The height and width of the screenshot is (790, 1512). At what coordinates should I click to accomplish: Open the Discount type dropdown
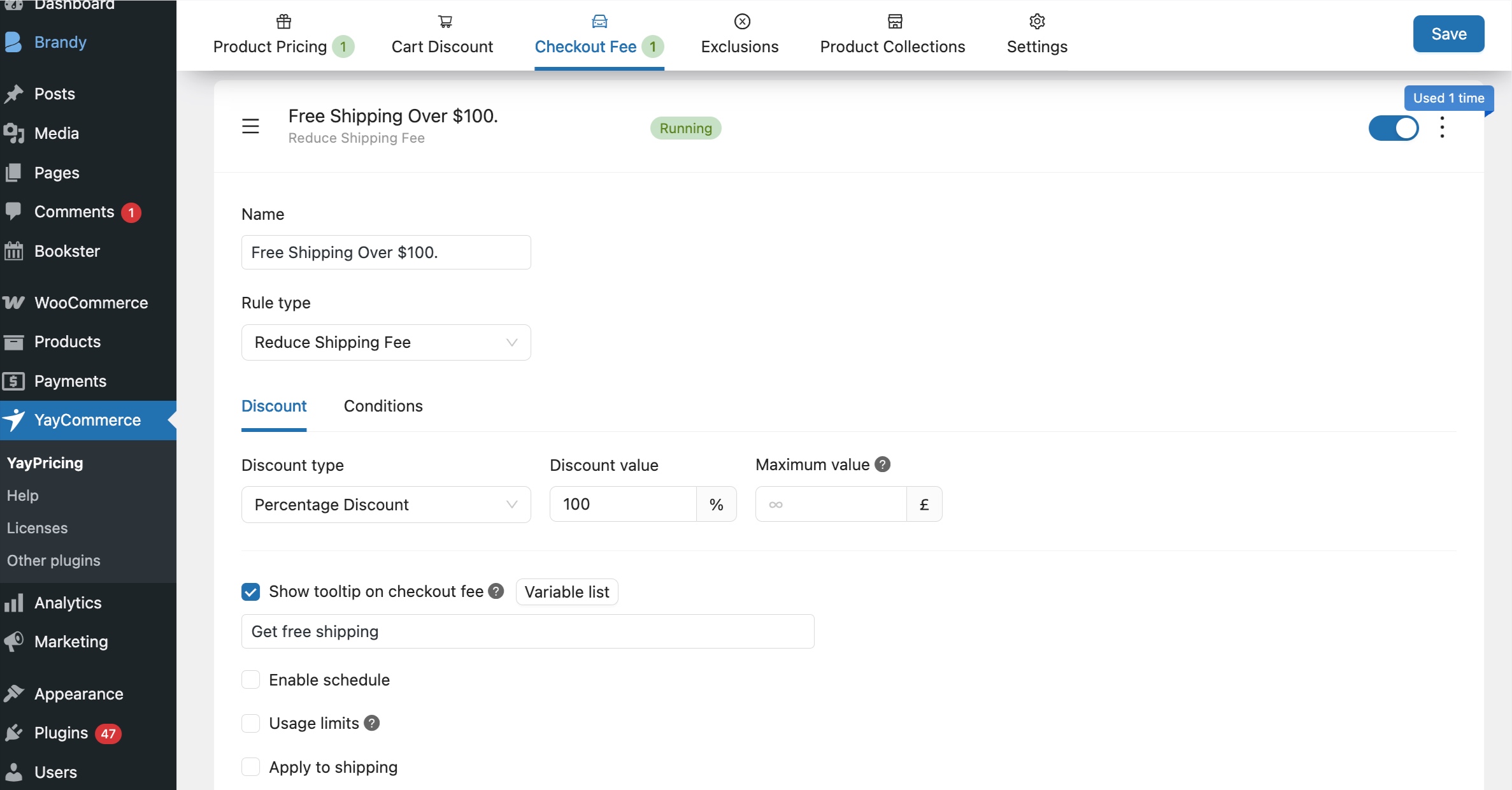point(386,505)
